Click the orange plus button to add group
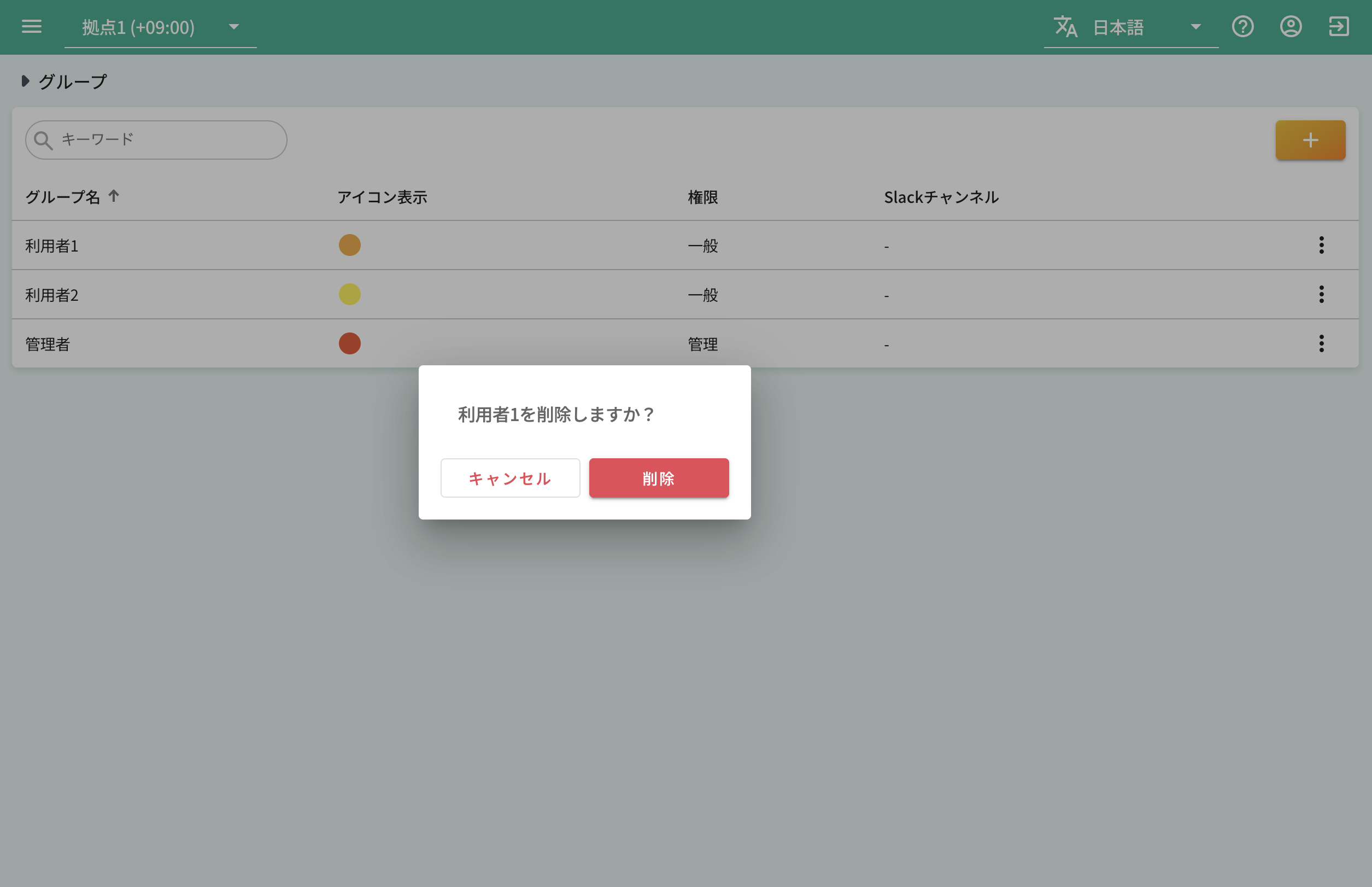 pyautogui.click(x=1310, y=139)
